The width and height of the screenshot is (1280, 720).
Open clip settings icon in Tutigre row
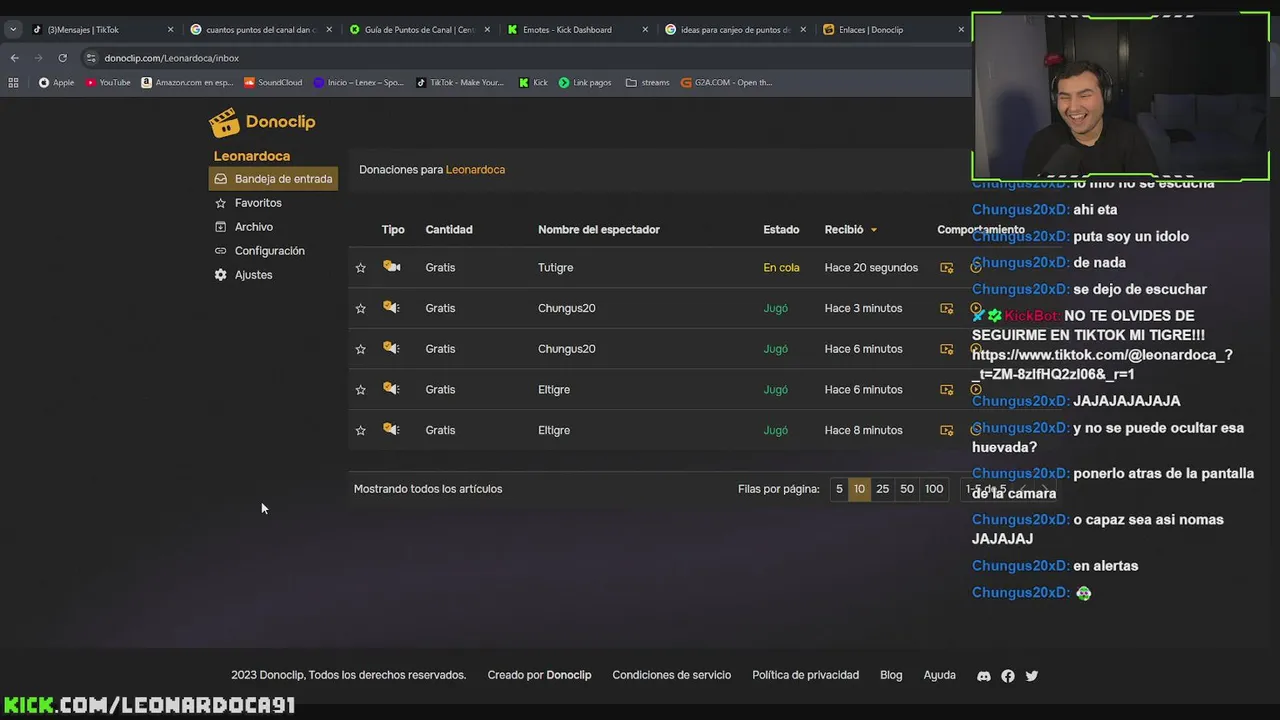click(947, 268)
